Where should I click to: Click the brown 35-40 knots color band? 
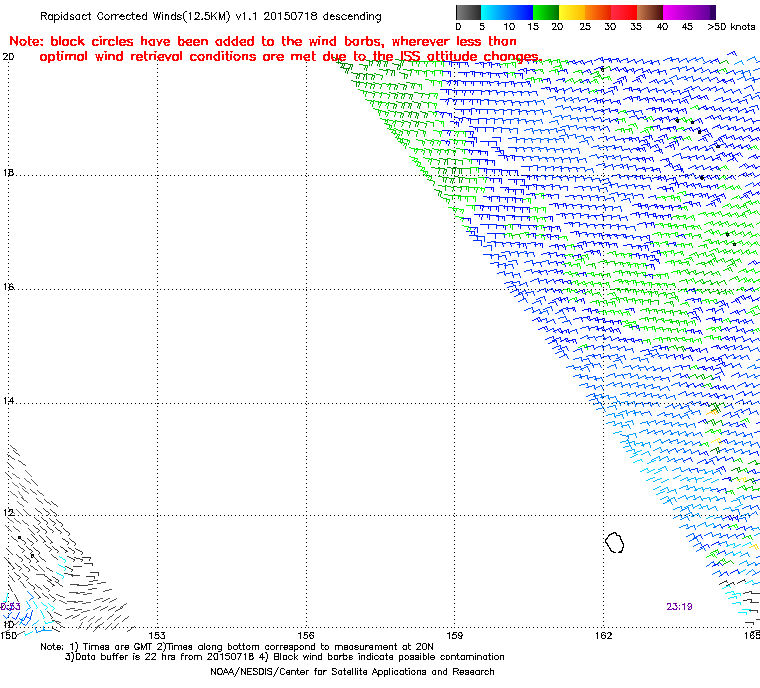click(650, 12)
